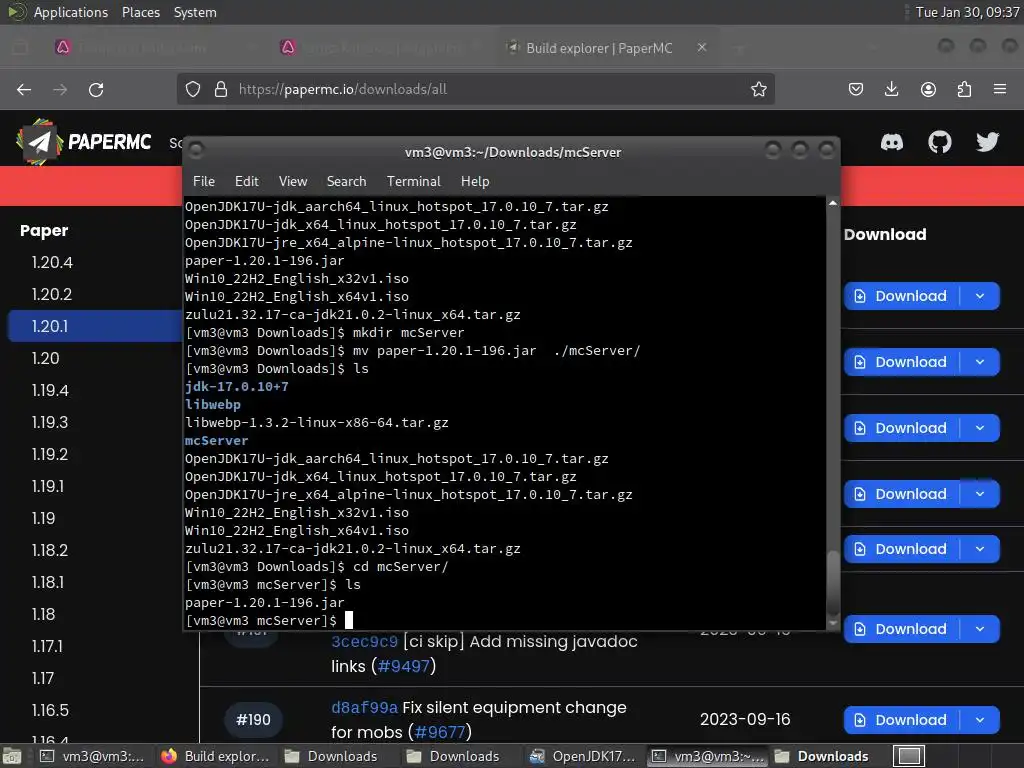1024x768 pixels.
Task: Select Paper version 1.20.2
Action: [x=52, y=295]
